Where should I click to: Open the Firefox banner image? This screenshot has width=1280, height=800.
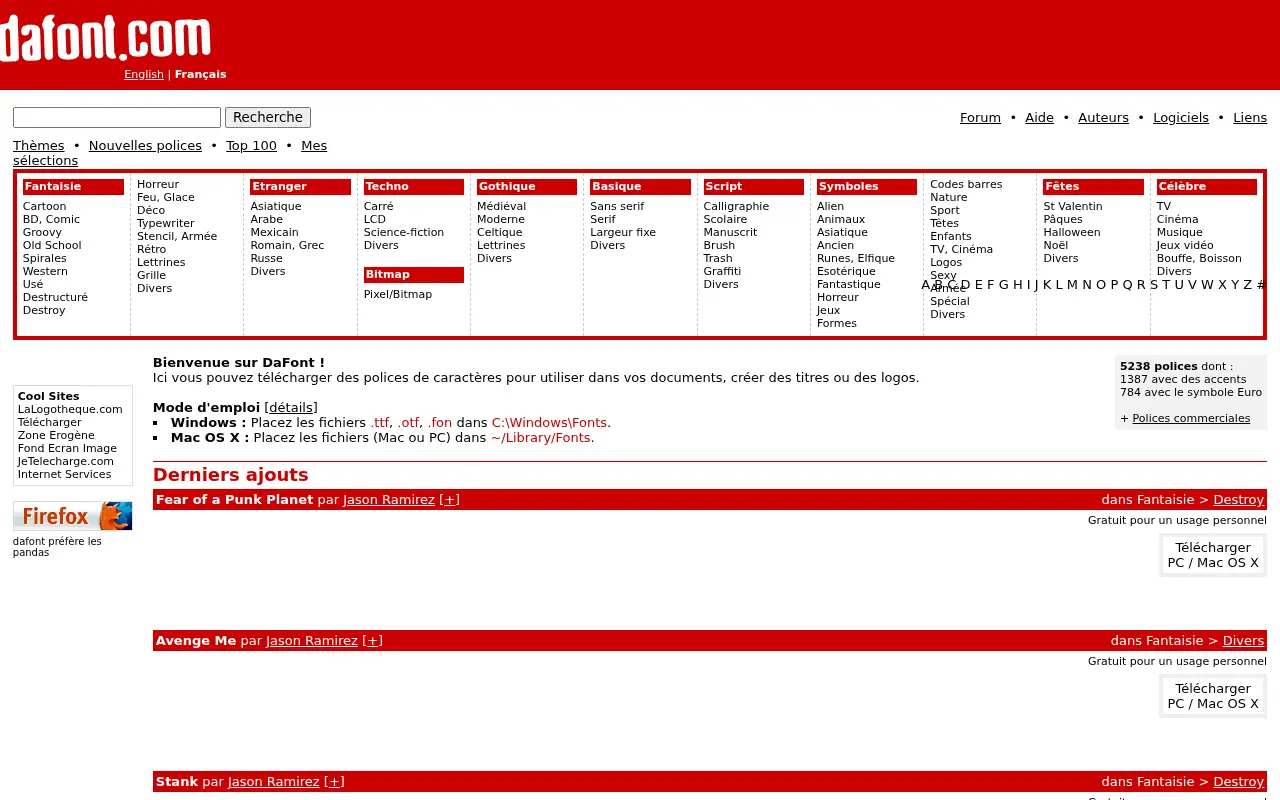[x=73, y=516]
